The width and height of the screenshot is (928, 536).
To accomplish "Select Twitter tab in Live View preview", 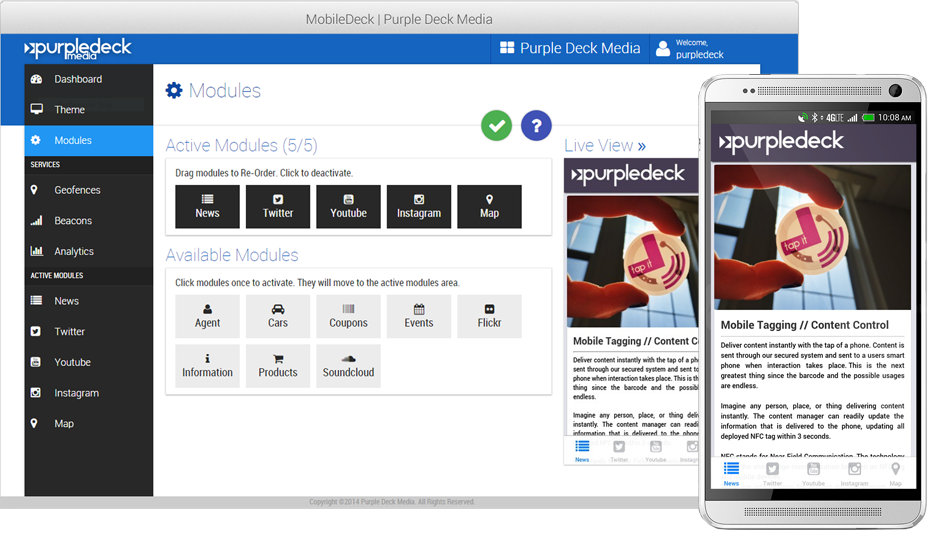I will click(x=618, y=451).
